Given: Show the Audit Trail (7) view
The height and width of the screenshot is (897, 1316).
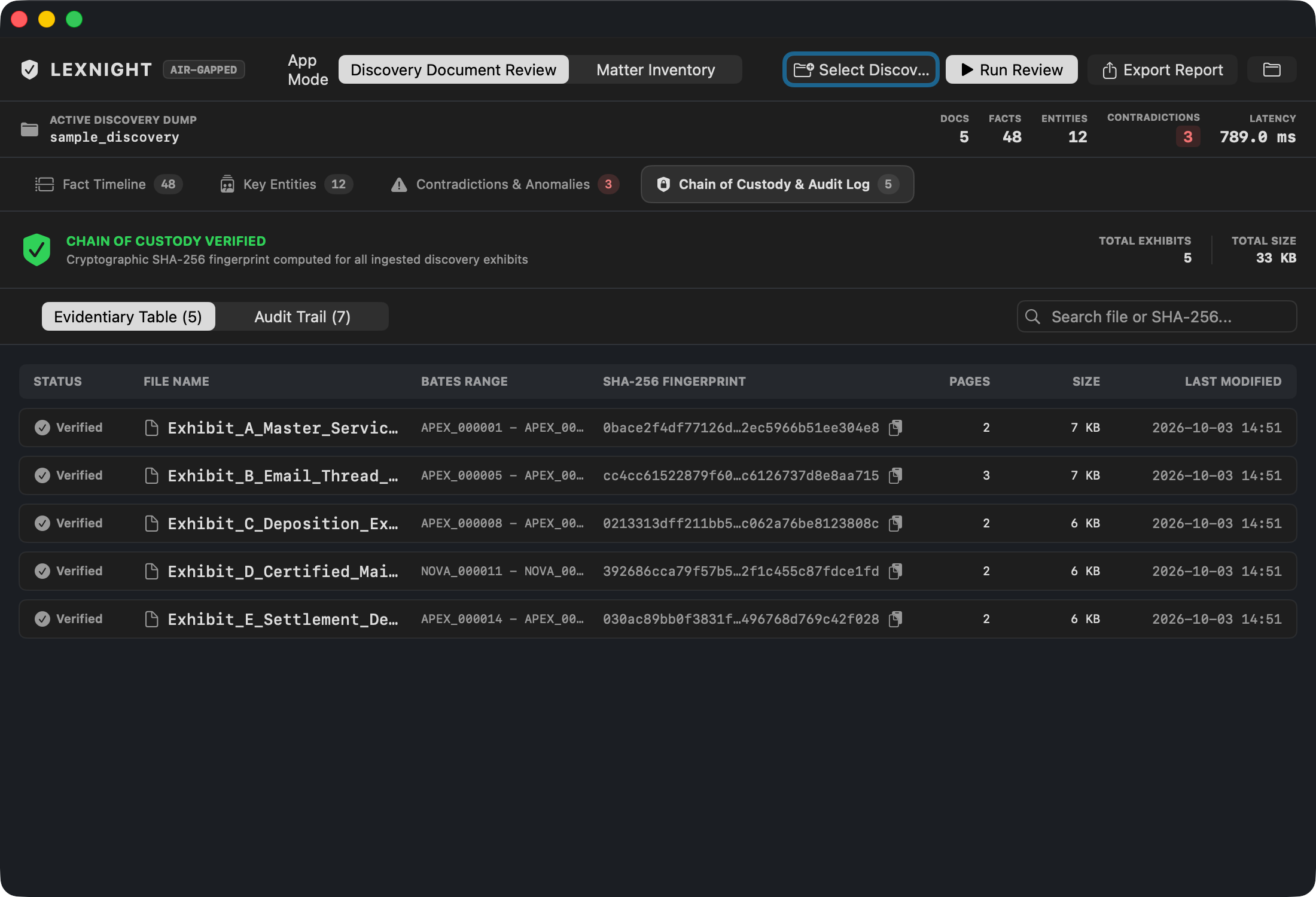Looking at the screenshot, I should tap(302, 316).
